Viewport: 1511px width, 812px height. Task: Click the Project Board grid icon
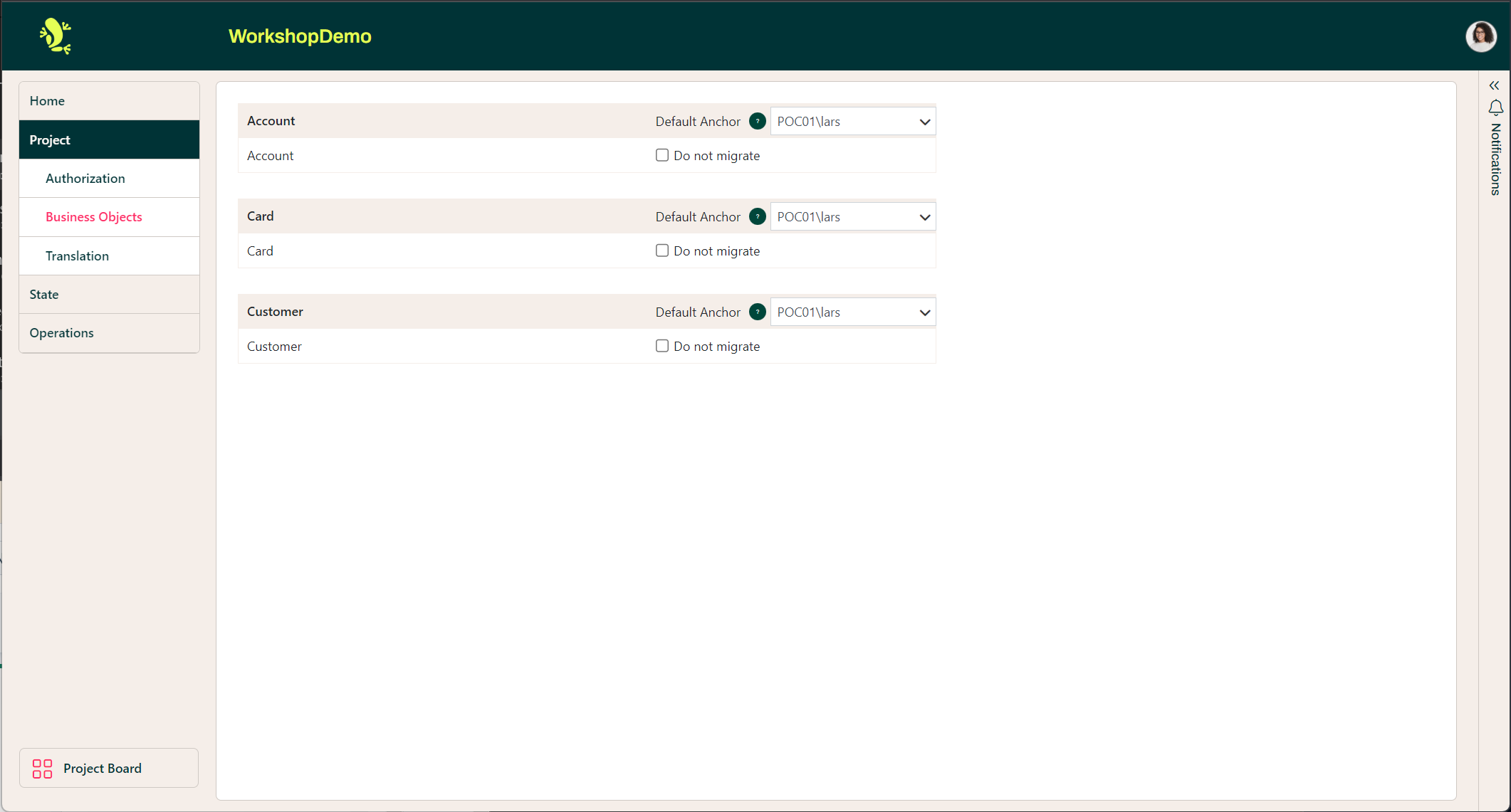[41, 769]
